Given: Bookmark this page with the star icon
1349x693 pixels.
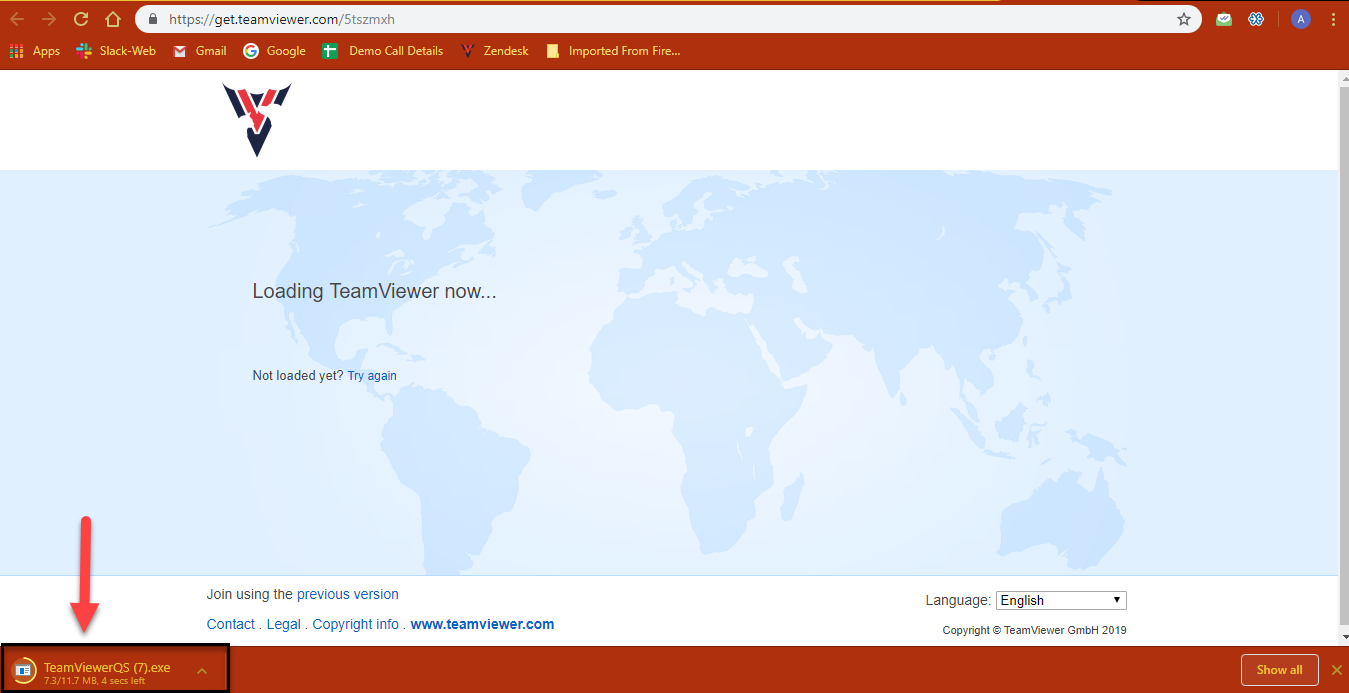Looking at the screenshot, I should coord(1184,19).
